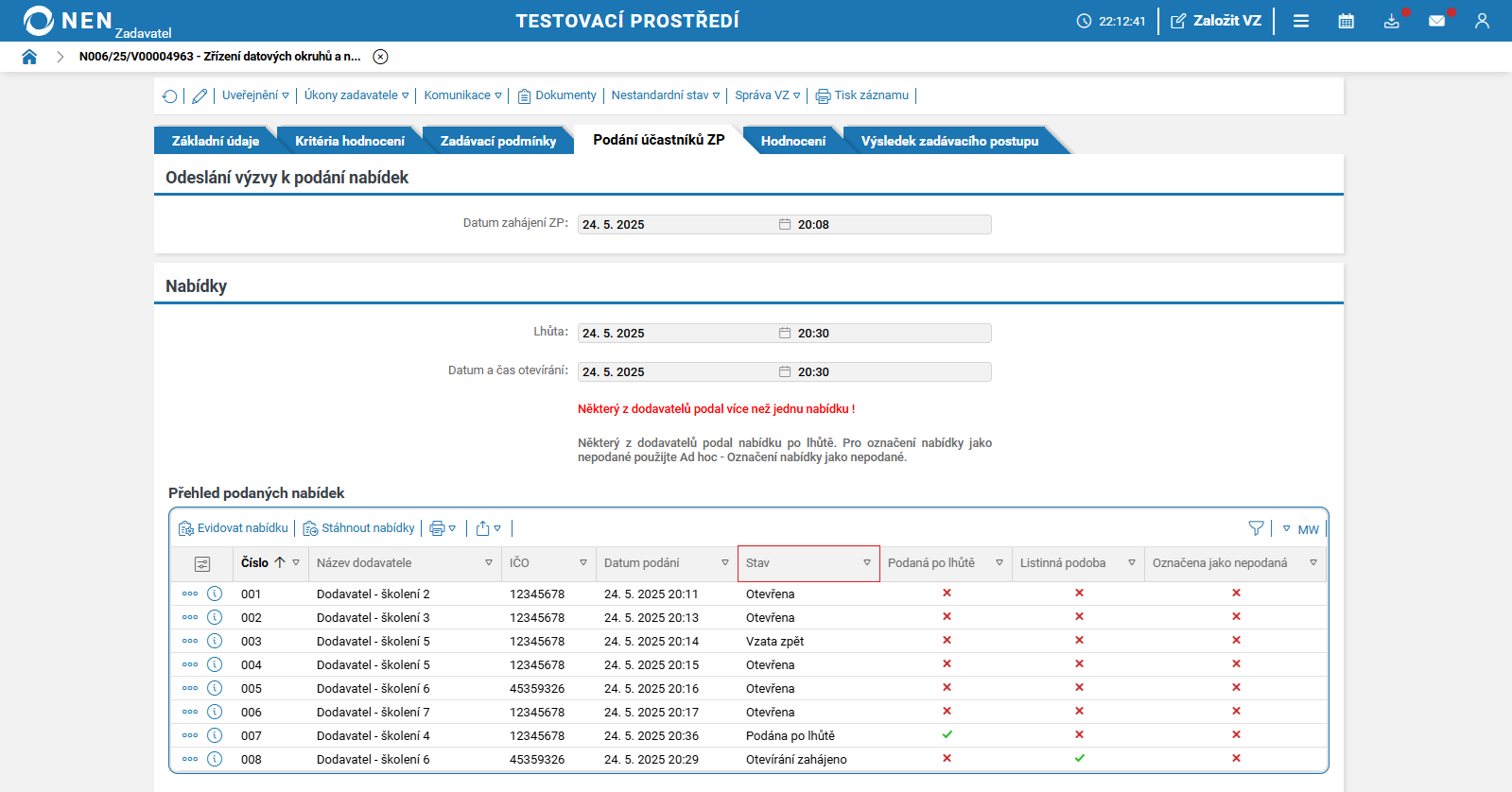Close the N006/25/V00004963 breadcrumb tab
Viewport: 1512px width, 792px height.
click(x=380, y=57)
